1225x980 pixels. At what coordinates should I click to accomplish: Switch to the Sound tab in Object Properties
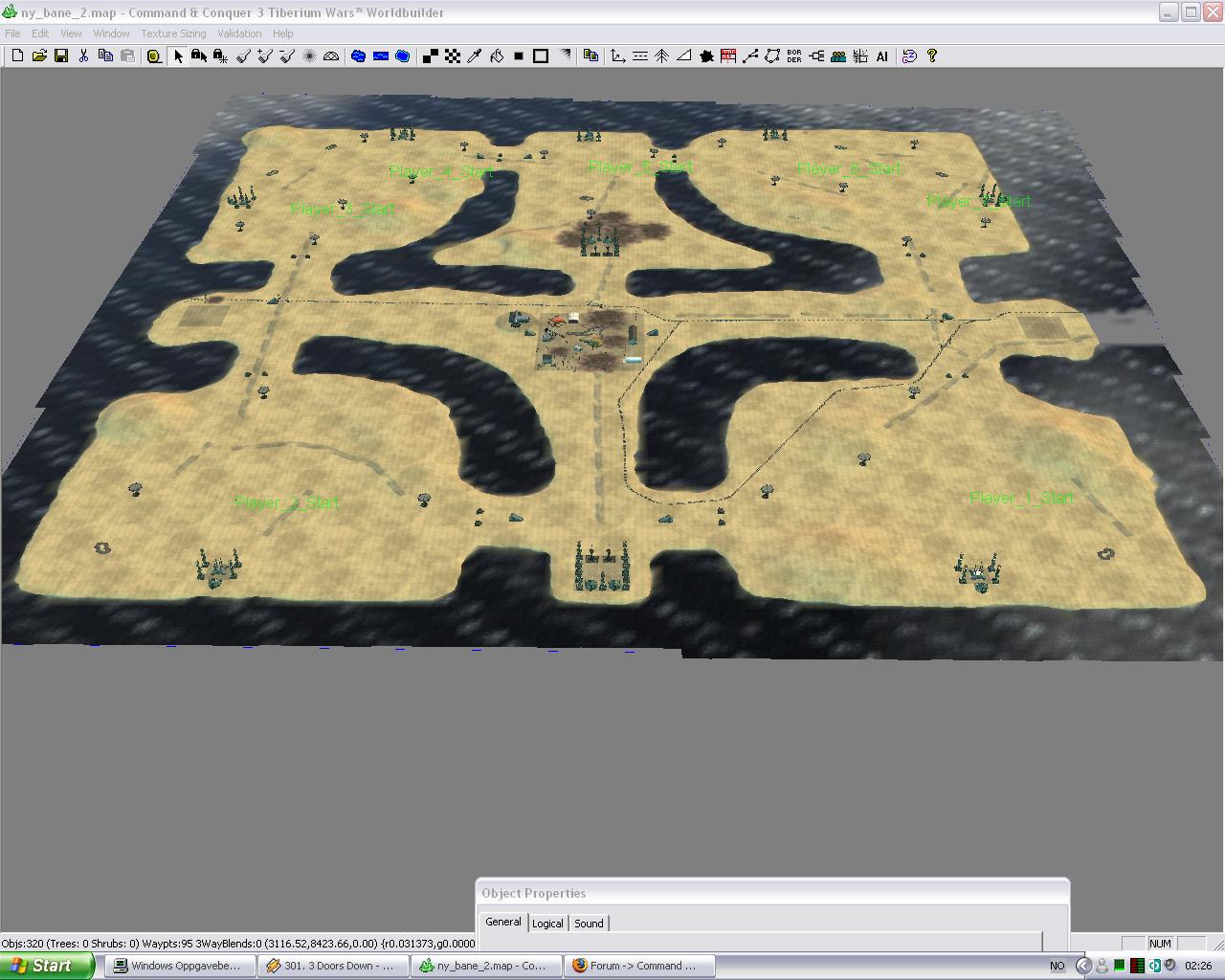(x=589, y=924)
